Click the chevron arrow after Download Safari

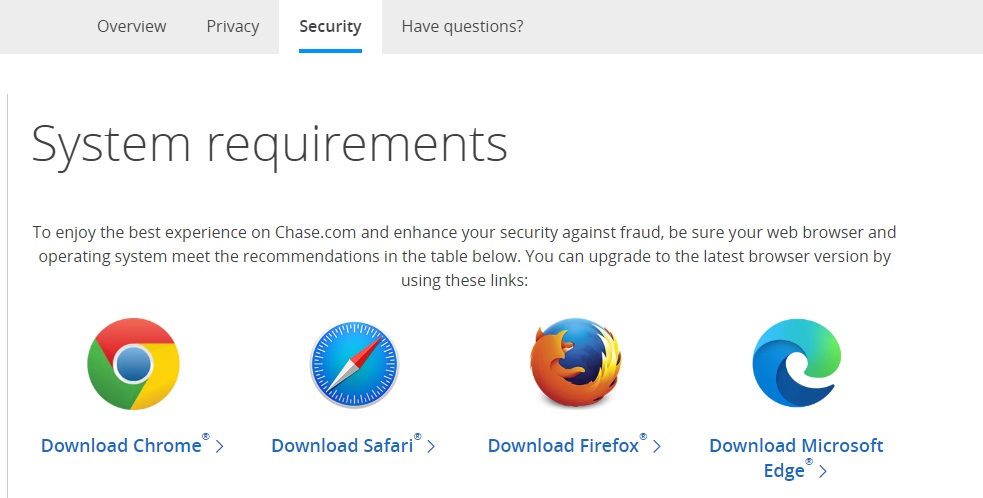point(431,446)
